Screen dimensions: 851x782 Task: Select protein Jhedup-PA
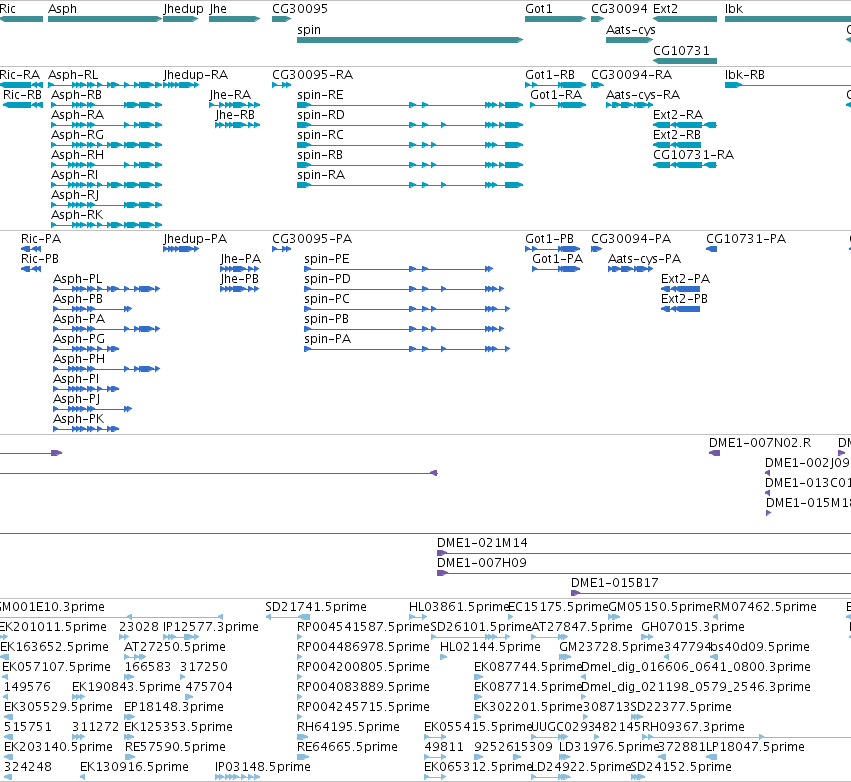pos(181,249)
